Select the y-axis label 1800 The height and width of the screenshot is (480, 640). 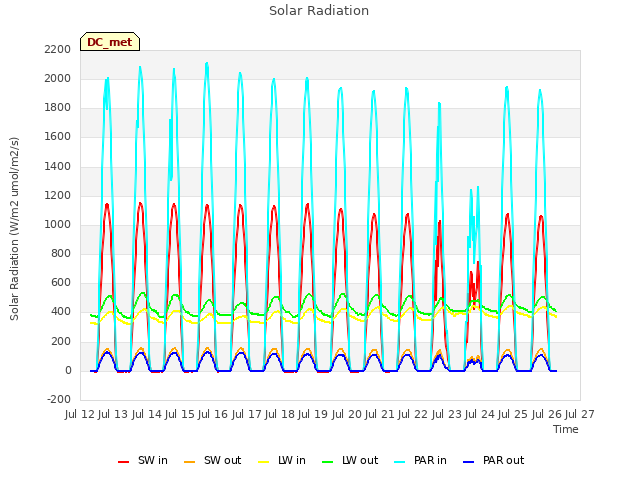point(58,108)
